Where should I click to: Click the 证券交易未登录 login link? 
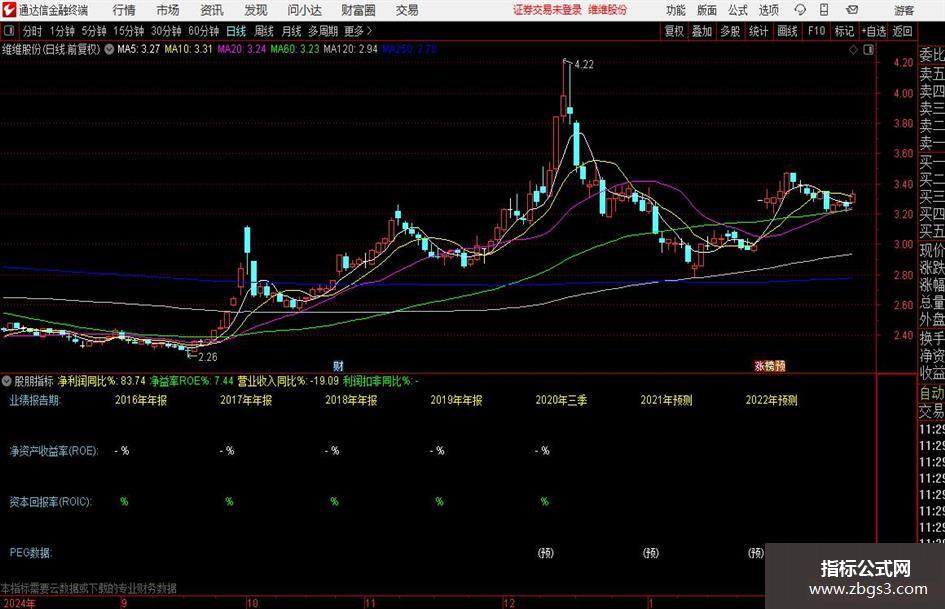point(547,10)
